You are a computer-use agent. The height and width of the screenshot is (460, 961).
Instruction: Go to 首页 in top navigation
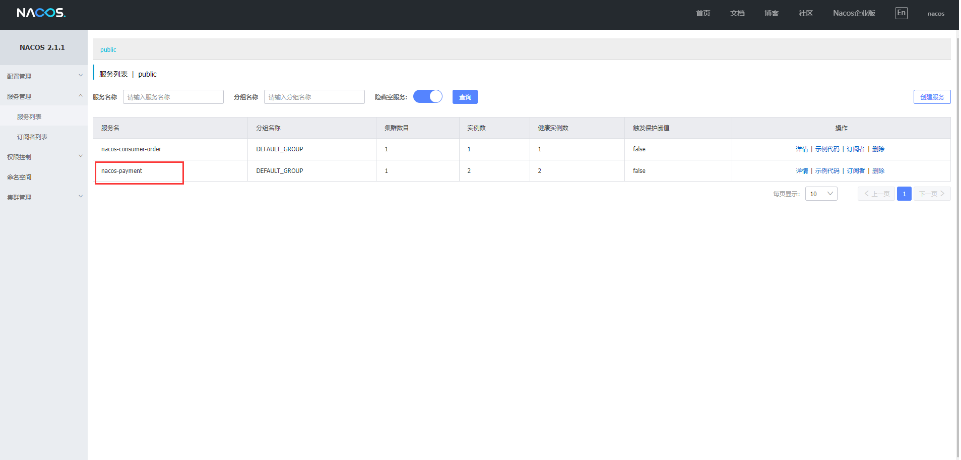click(703, 13)
